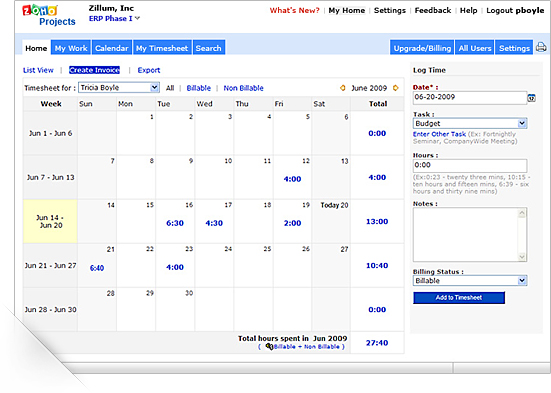551x393 pixels.
Task: Open the 2:00 entry on Jun 19
Action: coord(292,223)
